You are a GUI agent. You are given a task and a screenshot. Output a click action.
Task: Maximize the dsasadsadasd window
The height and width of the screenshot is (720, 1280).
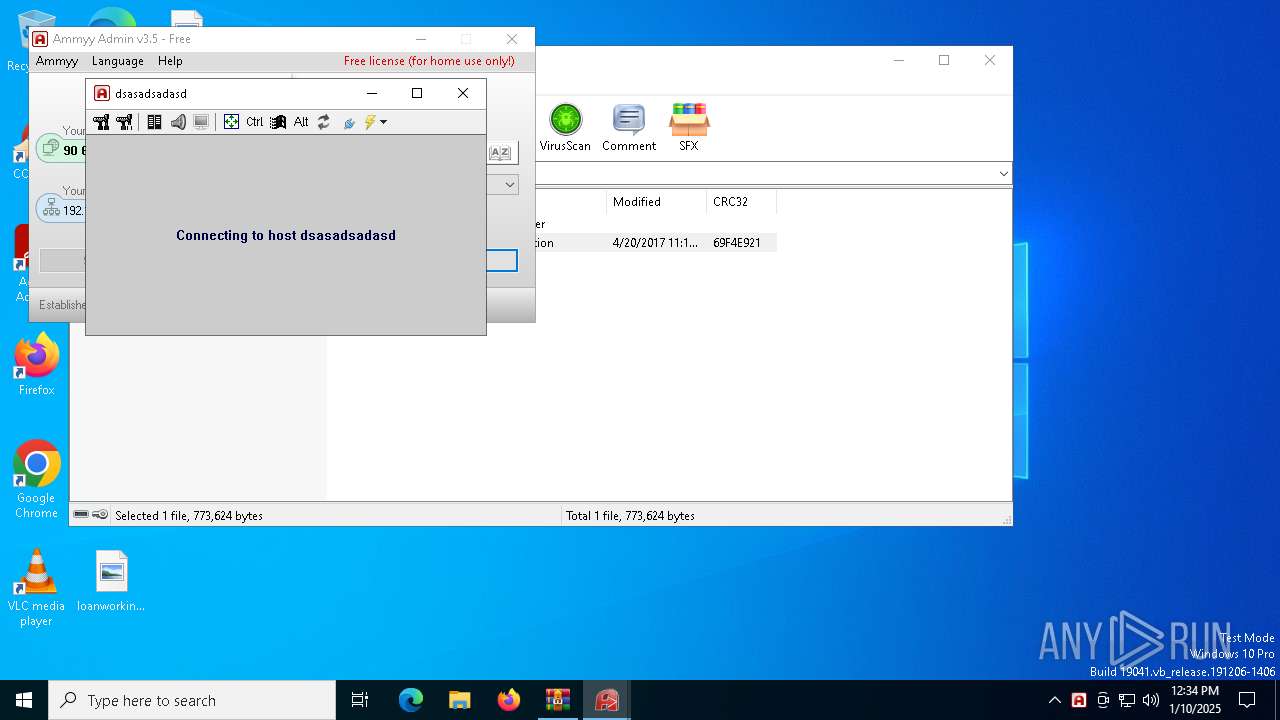click(x=417, y=93)
